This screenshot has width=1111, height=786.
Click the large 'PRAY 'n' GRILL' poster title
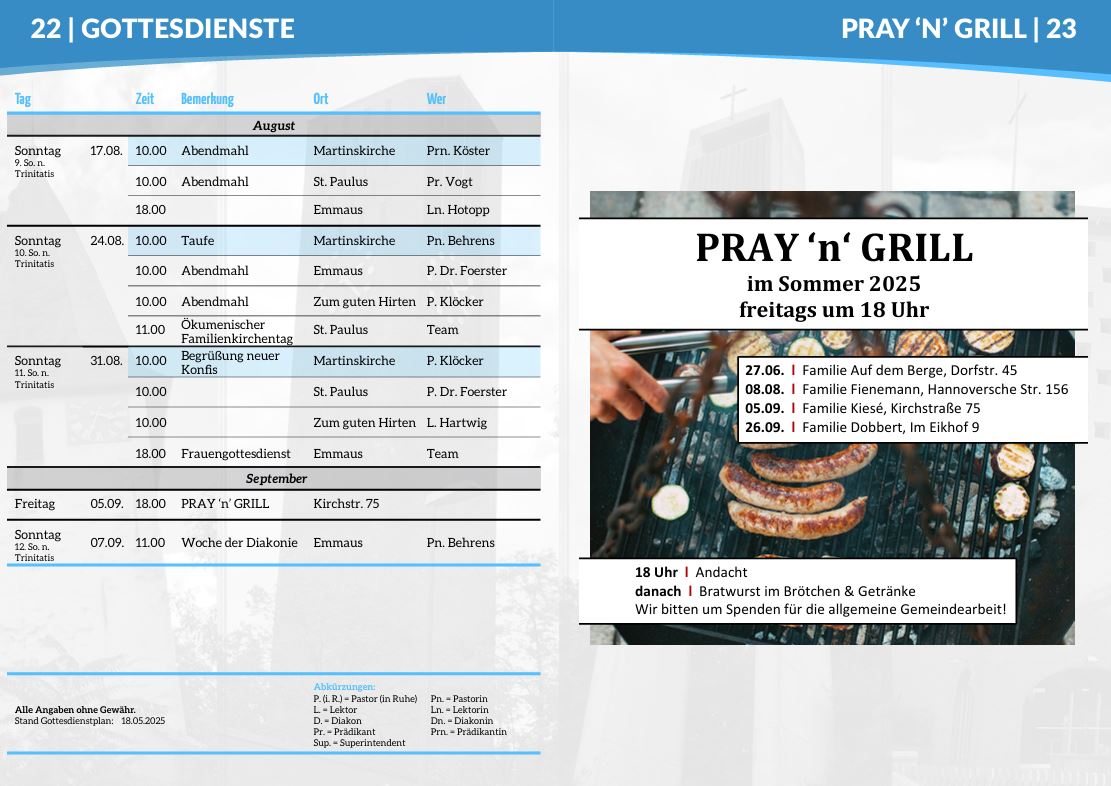[834, 247]
